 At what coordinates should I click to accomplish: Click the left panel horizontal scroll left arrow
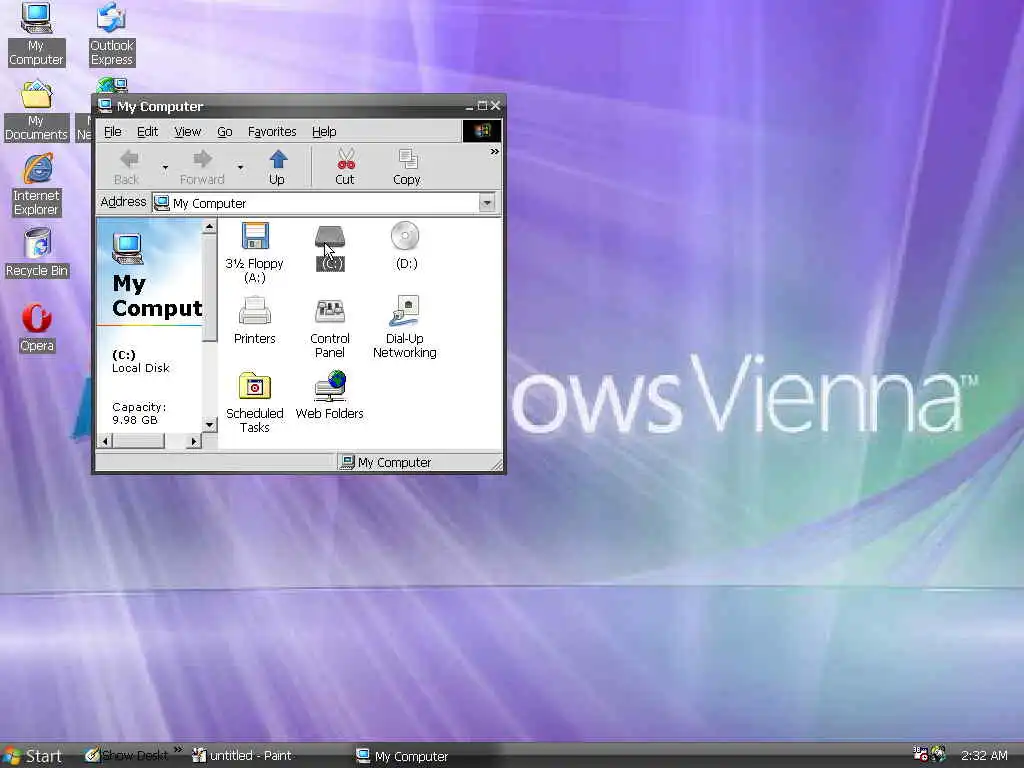click(x=106, y=441)
